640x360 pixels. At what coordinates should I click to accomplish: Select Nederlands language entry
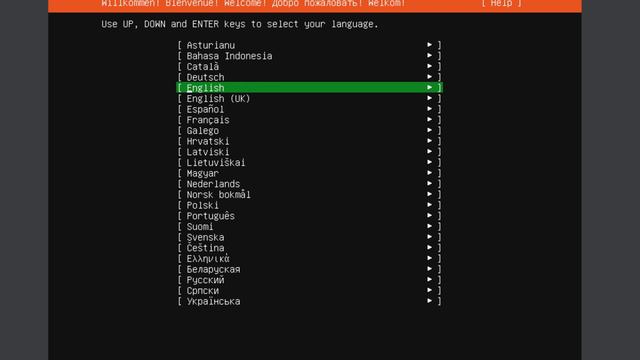coord(309,184)
